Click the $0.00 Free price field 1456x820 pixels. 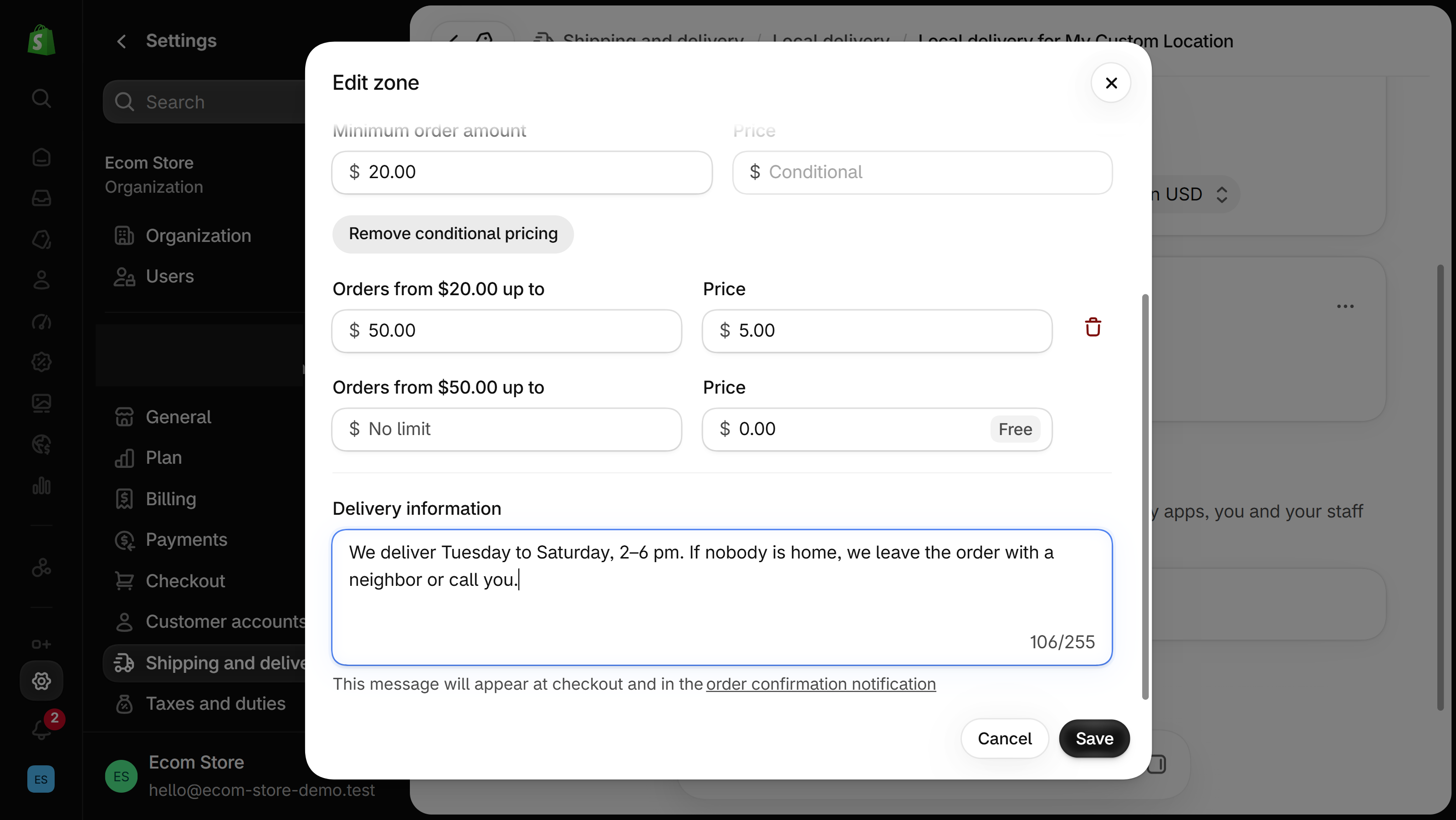[877, 429]
